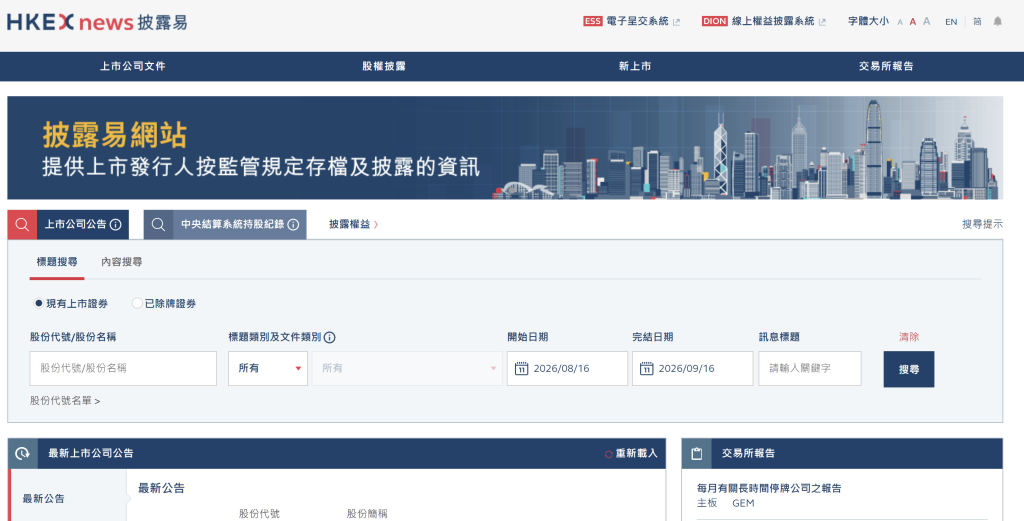Click 清除 to clear the search form
Screen dimensions: 1024x521
coord(908,337)
